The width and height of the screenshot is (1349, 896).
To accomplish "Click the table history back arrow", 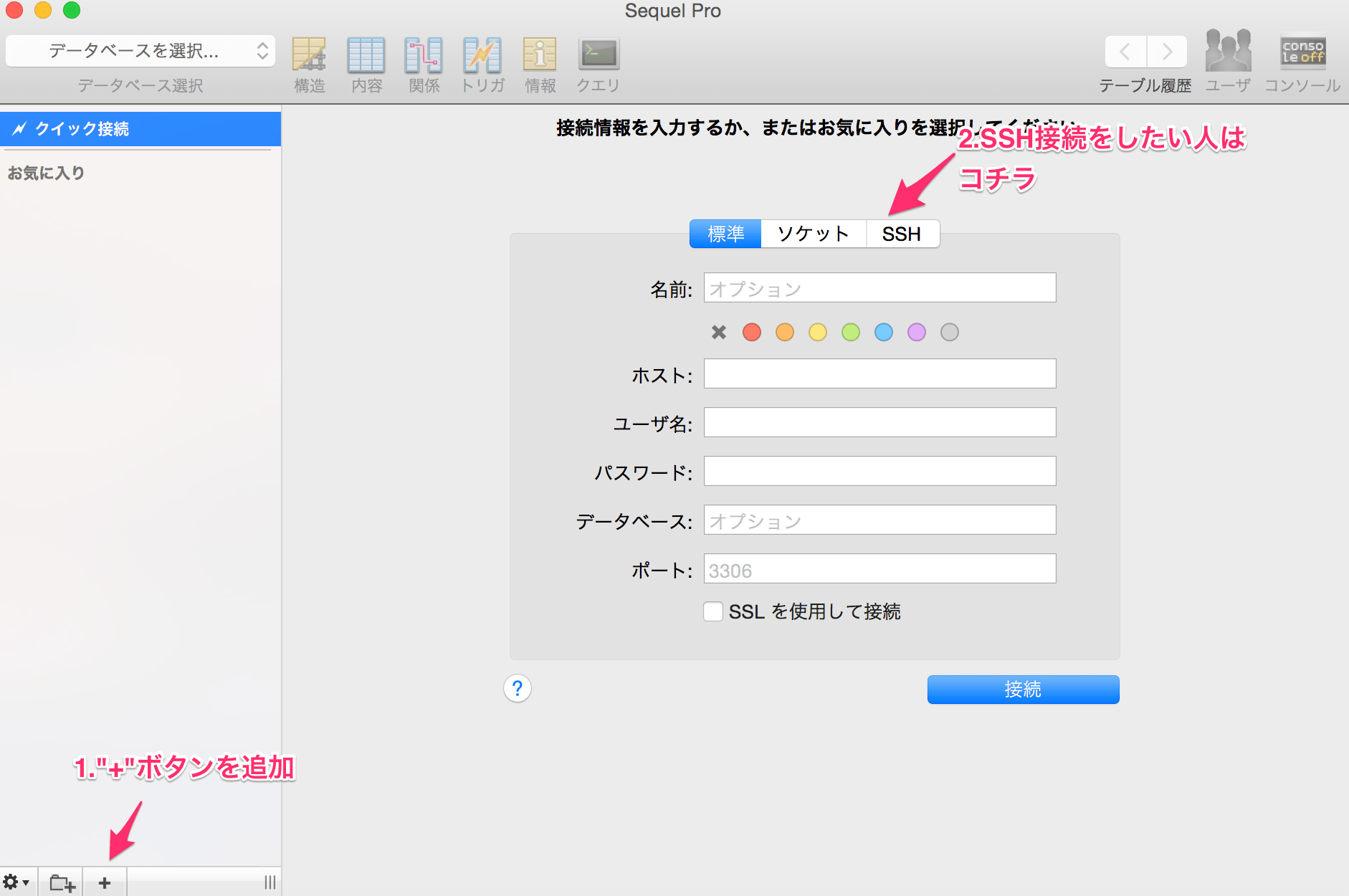I will coord(1126,52).
